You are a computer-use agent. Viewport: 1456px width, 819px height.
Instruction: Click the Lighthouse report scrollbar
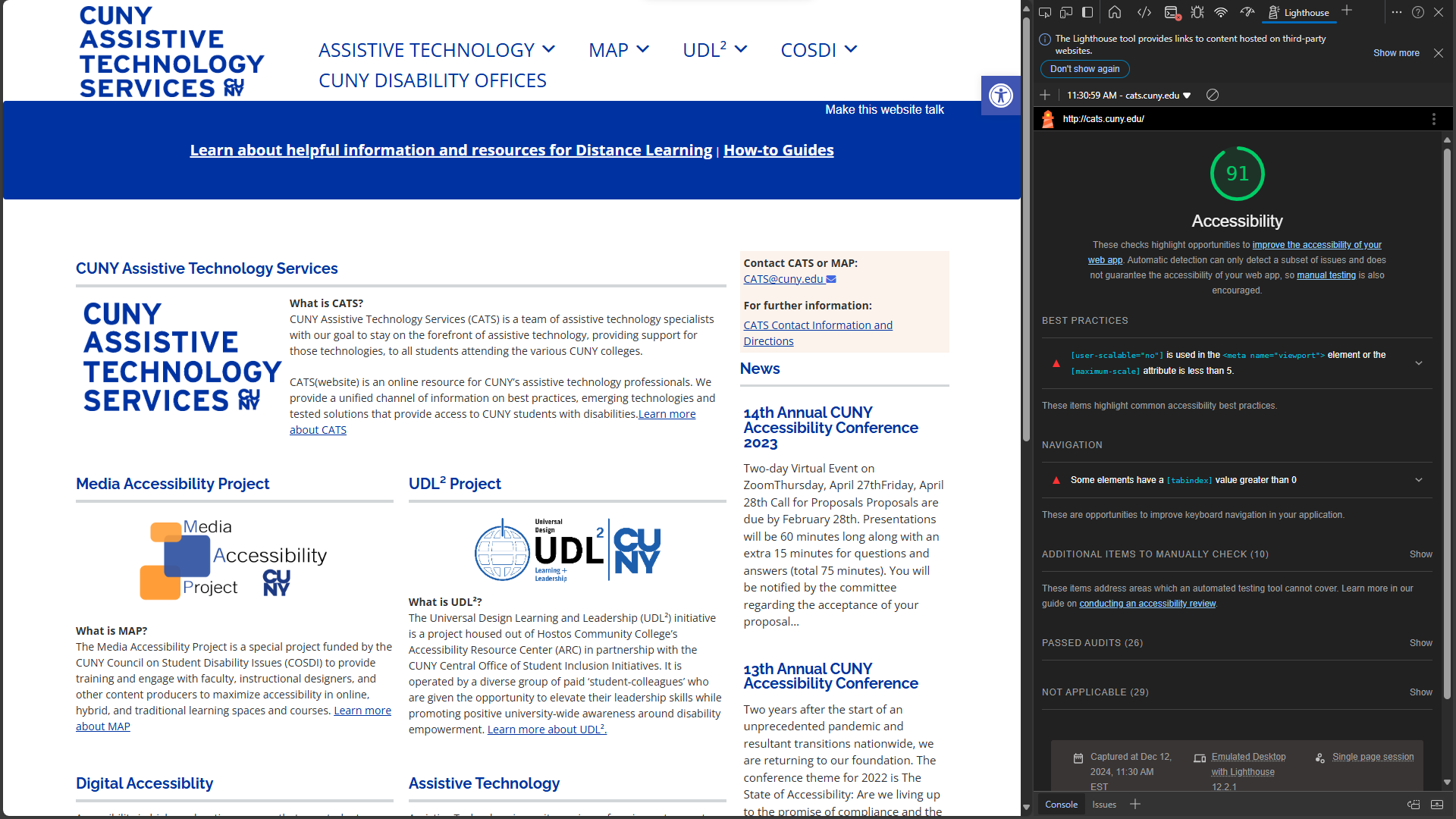point(1447,423)
